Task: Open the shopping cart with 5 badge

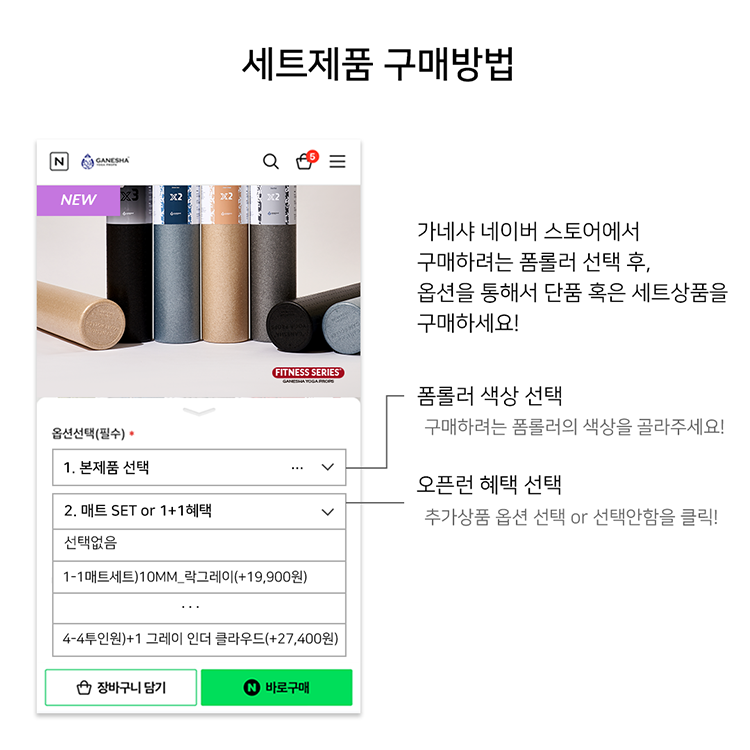Action: (x=306, y=160)
